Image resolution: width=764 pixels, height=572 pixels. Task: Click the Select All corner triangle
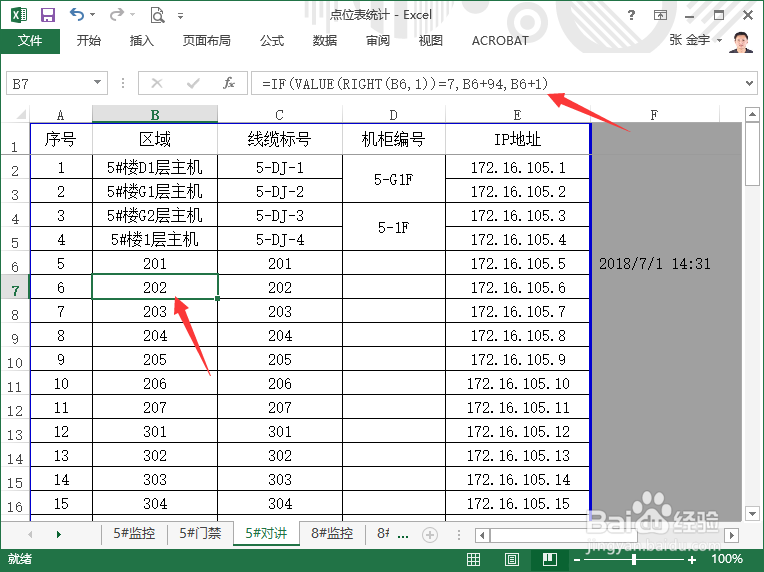[20, 115]
